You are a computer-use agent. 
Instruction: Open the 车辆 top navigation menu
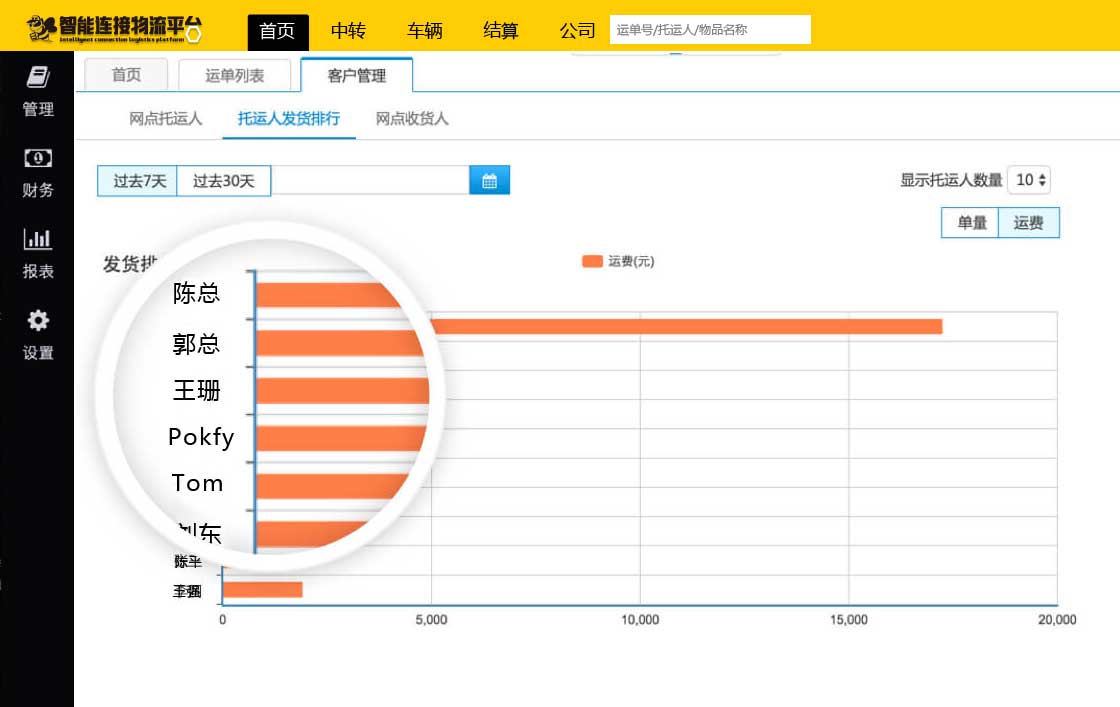point(424,31)
